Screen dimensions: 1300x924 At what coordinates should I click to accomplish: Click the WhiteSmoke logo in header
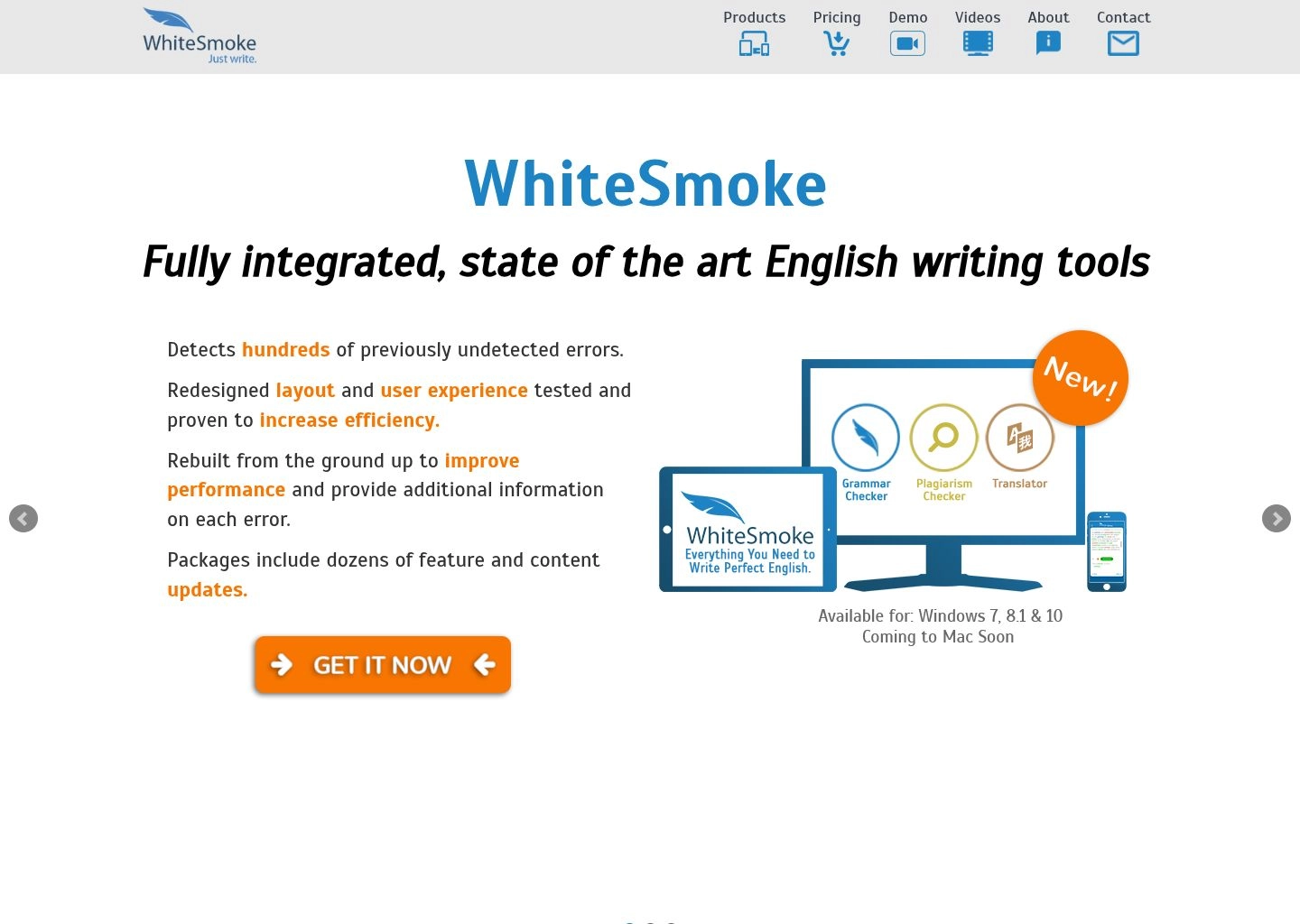coord(200,36)
